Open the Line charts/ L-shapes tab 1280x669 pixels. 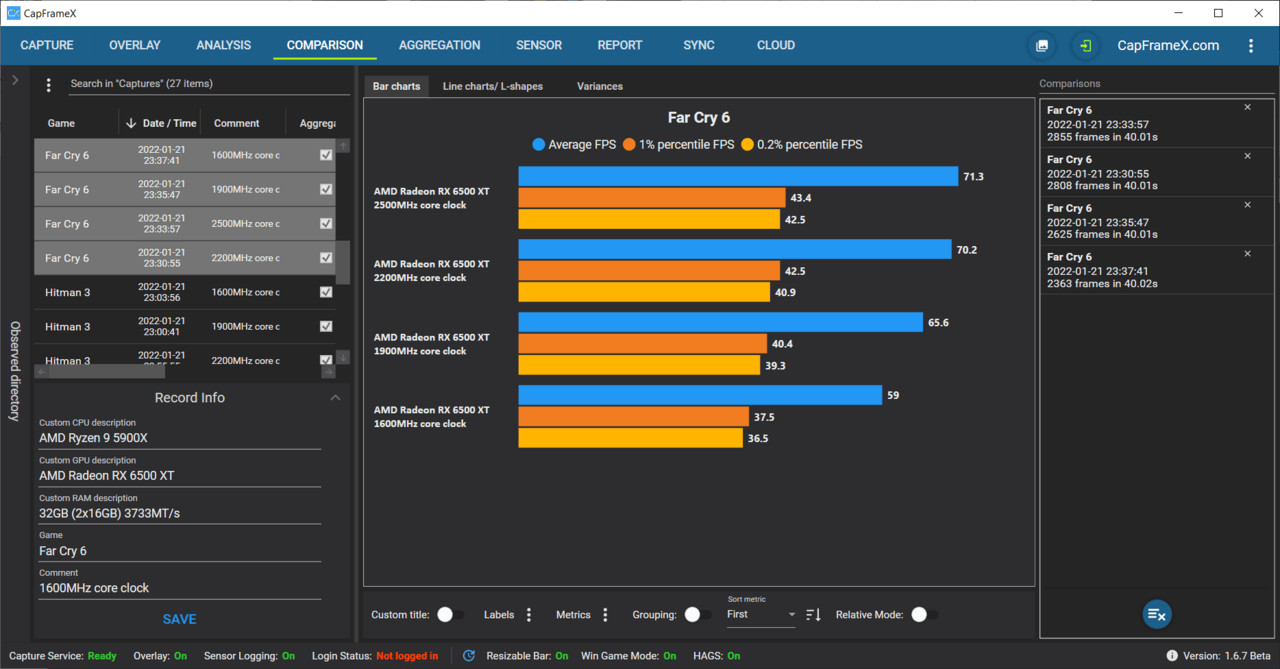(493, 86)
